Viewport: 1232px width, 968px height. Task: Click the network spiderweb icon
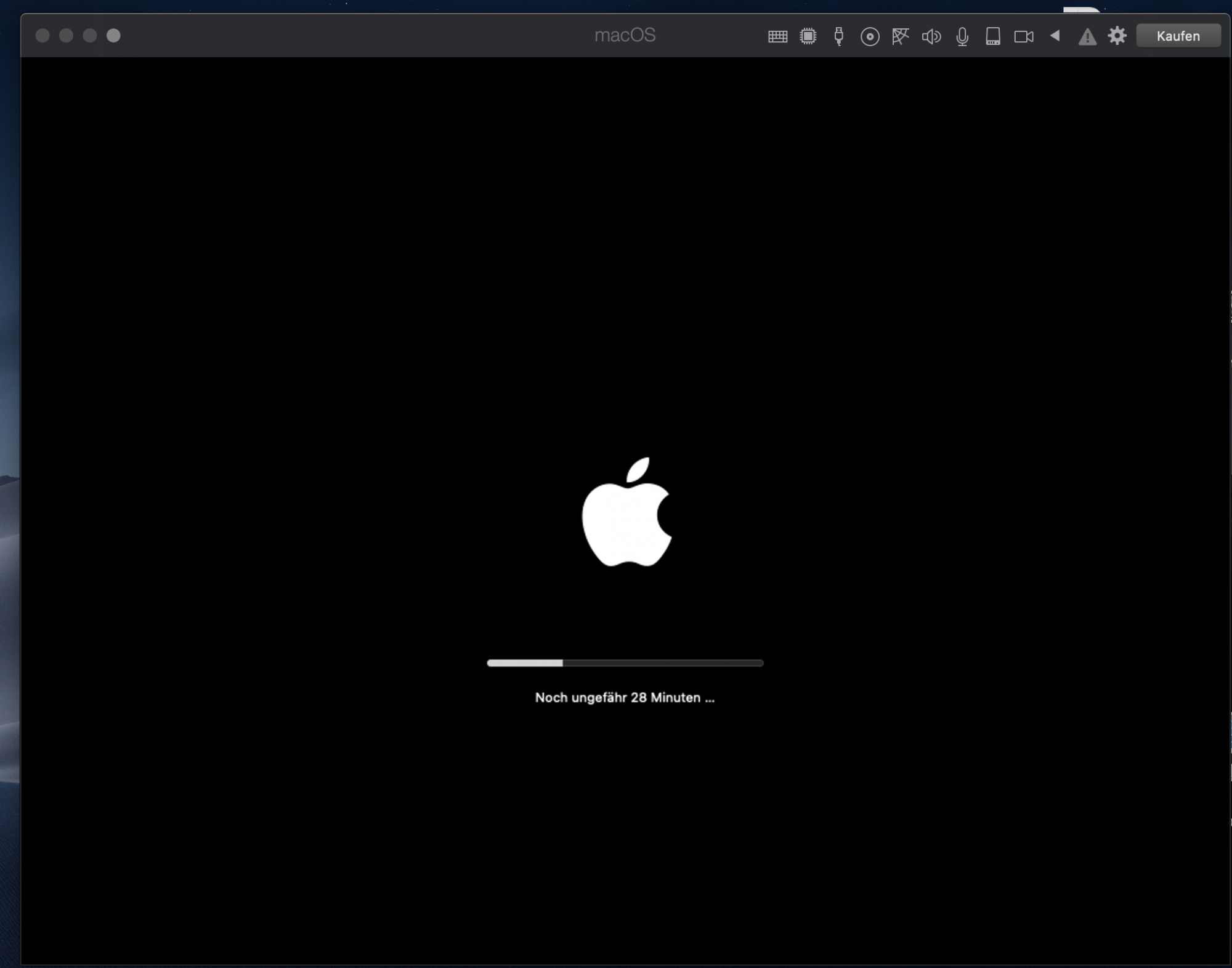[900, 36]
